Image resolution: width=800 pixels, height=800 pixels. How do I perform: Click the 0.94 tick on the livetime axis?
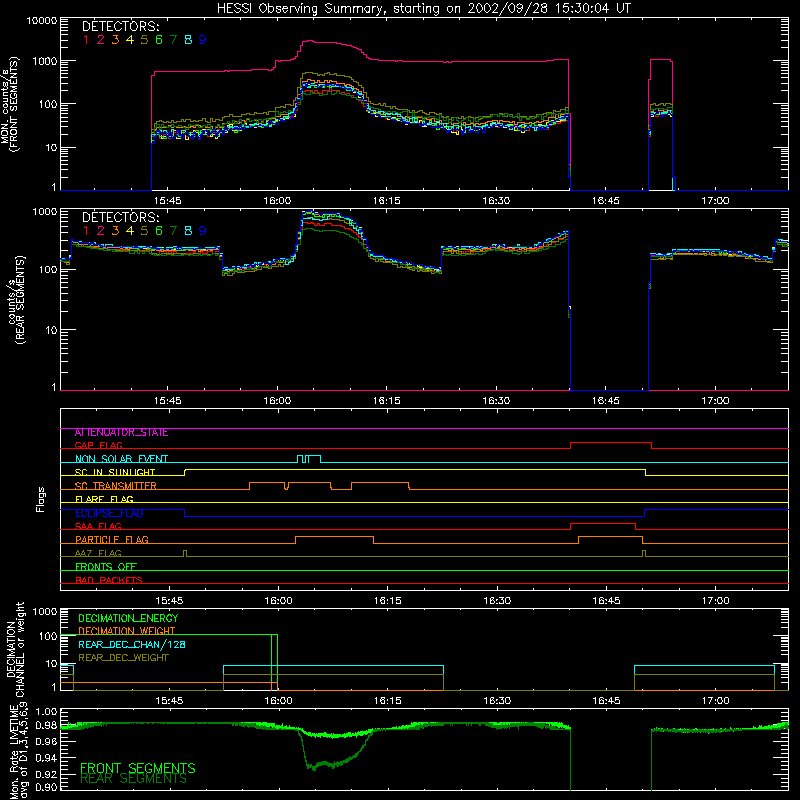(x=46, y=757)
